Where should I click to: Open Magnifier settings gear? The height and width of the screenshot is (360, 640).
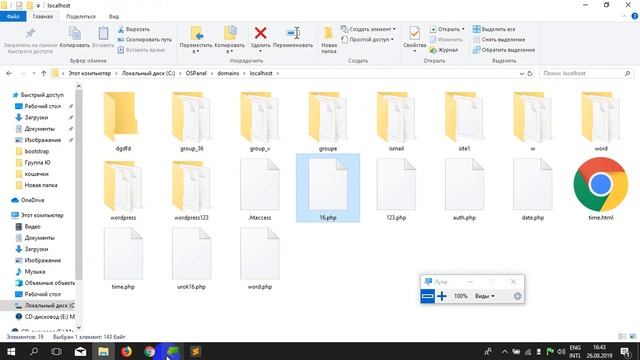(x=517, y=296)
